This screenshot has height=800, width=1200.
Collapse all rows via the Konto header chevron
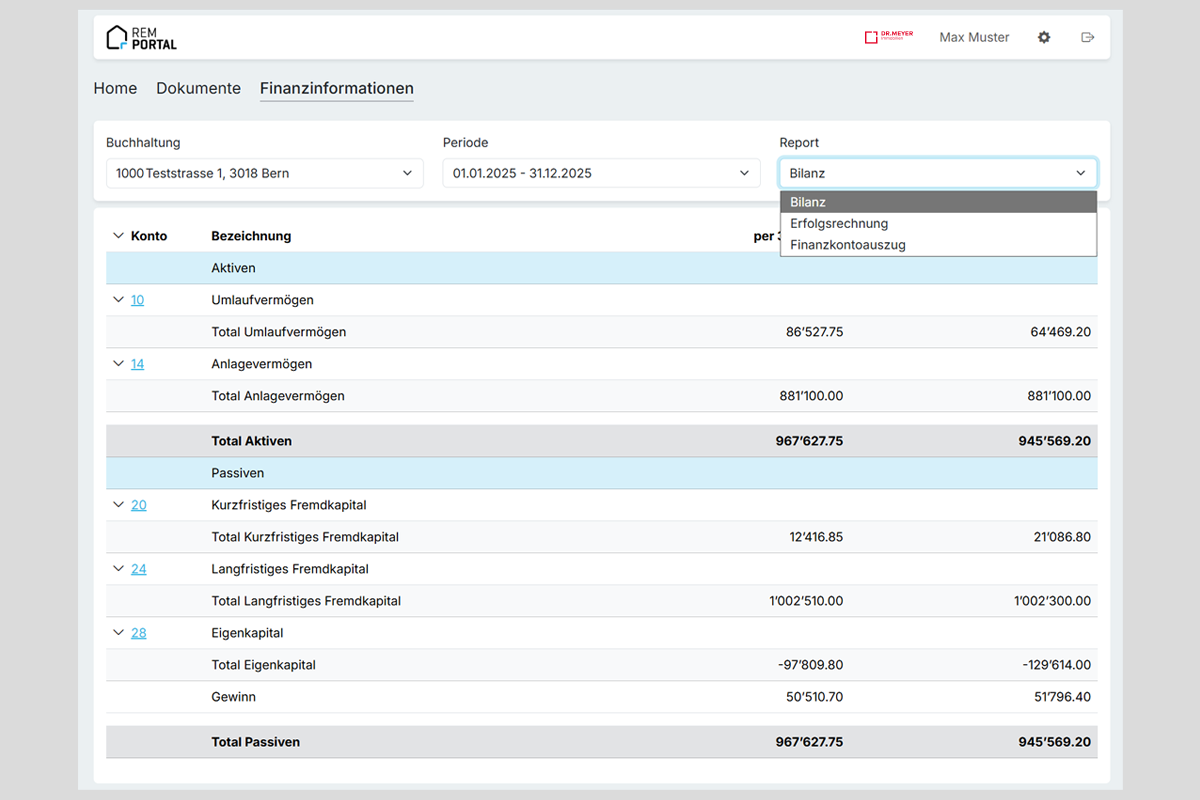119,236
